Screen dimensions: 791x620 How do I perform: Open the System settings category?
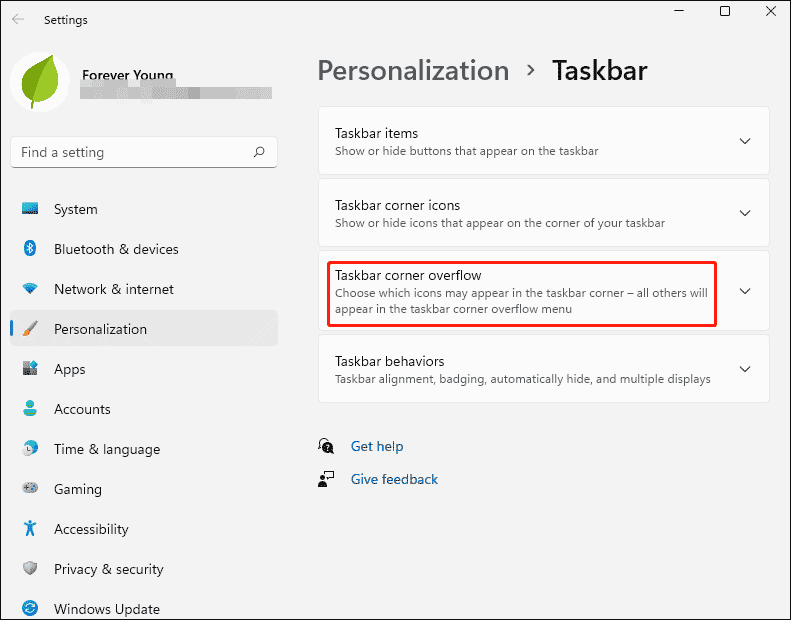tap(76, 209)
